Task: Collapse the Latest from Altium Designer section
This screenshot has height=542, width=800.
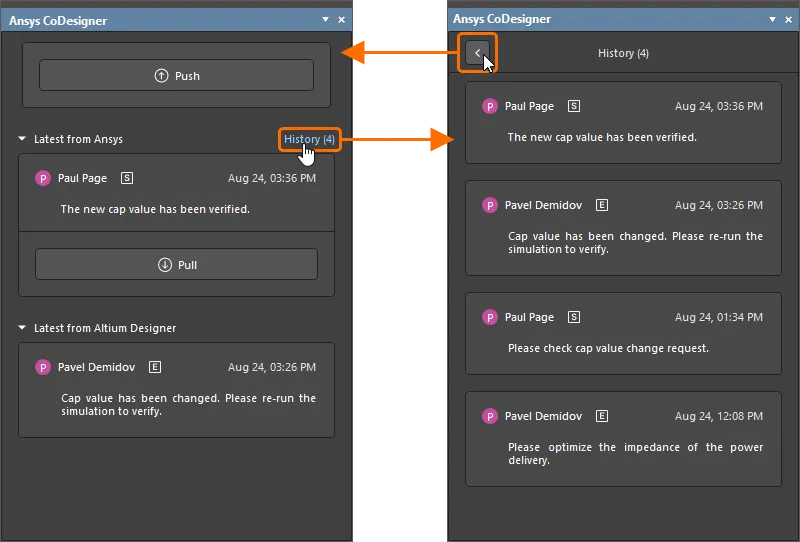Action: coord(23,329)
